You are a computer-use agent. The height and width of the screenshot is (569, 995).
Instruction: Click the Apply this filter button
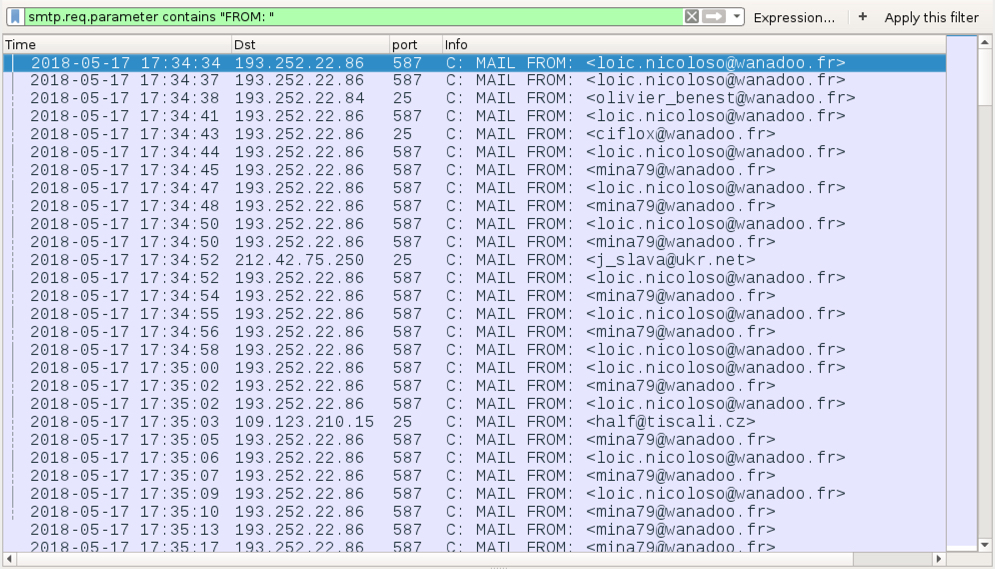(x=931, y=18)
